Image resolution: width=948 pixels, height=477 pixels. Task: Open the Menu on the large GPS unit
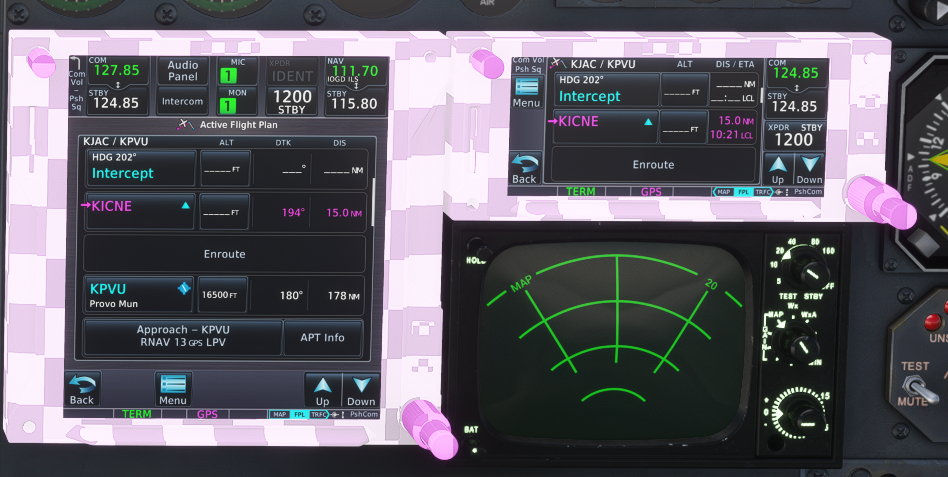(173, 388)
